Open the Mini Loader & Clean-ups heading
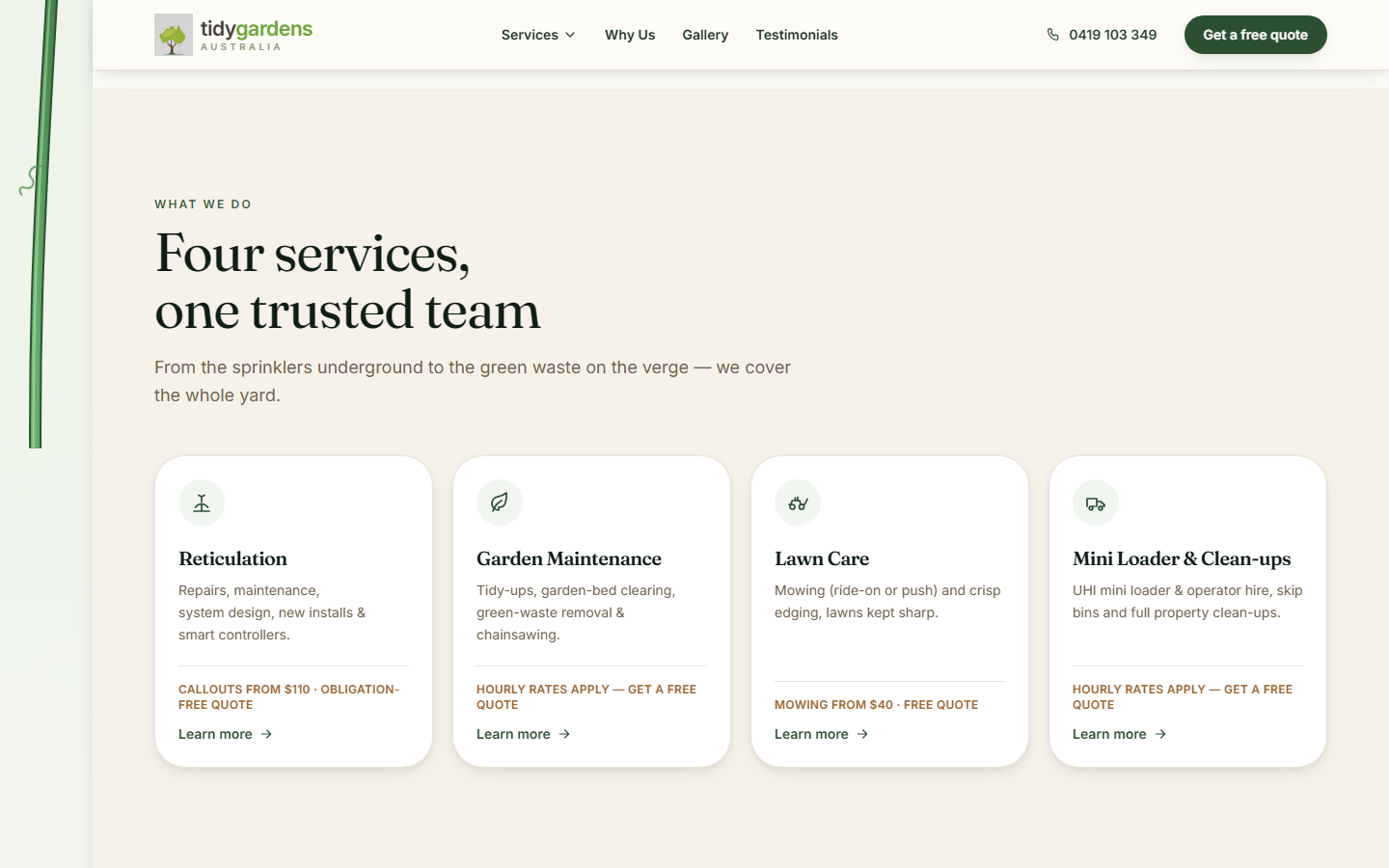The height and width of the screenshot is (868, 1389). pyautogui.click(x=1182, y=558)
